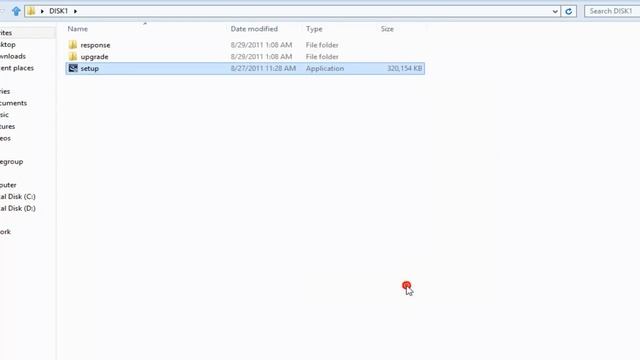Click into the Search DISK1 field

coord(612,11)
